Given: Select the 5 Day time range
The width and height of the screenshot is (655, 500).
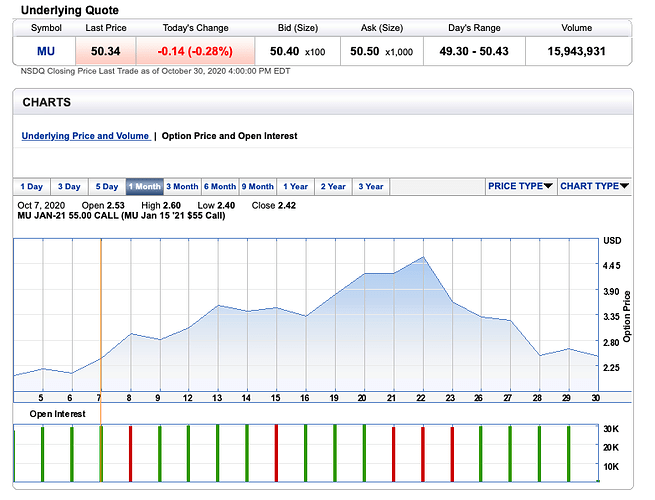Looking at the screenshot, I should coord(107,187).
